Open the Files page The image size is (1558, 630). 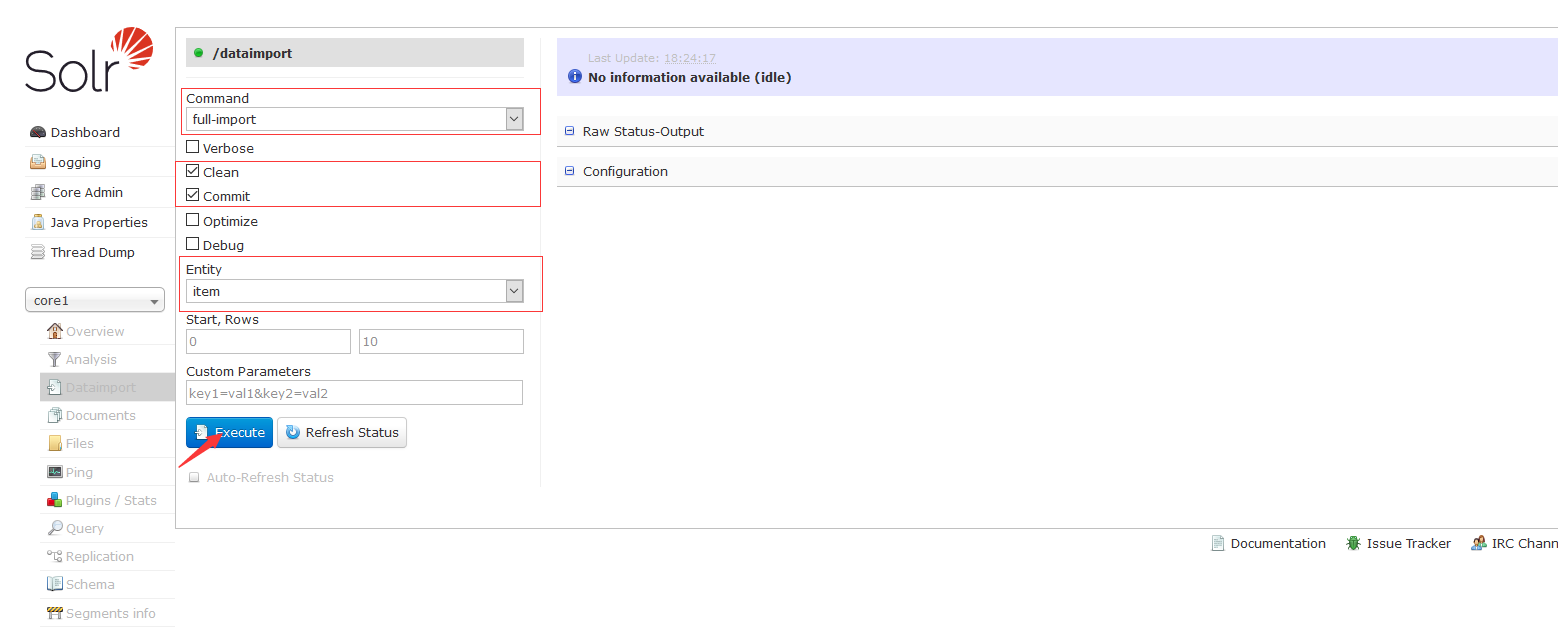click(x=80, y=443)
